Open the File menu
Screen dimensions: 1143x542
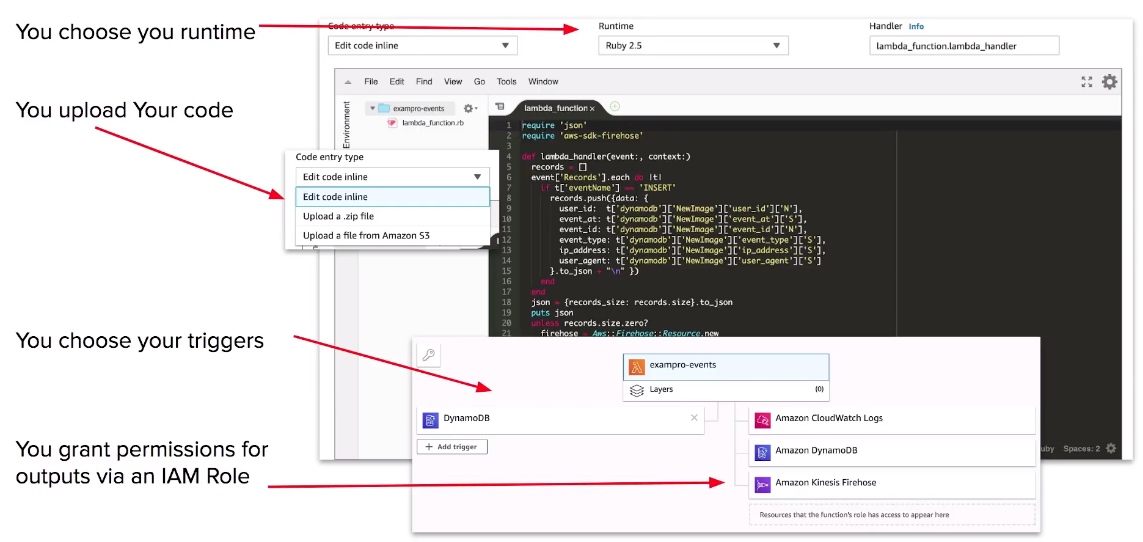click(x=371, y=82)
